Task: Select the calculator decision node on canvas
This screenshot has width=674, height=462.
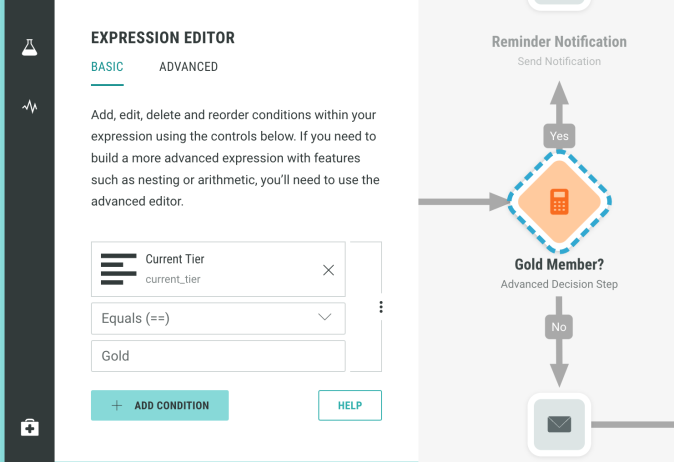Action: [x=559, y=202]
